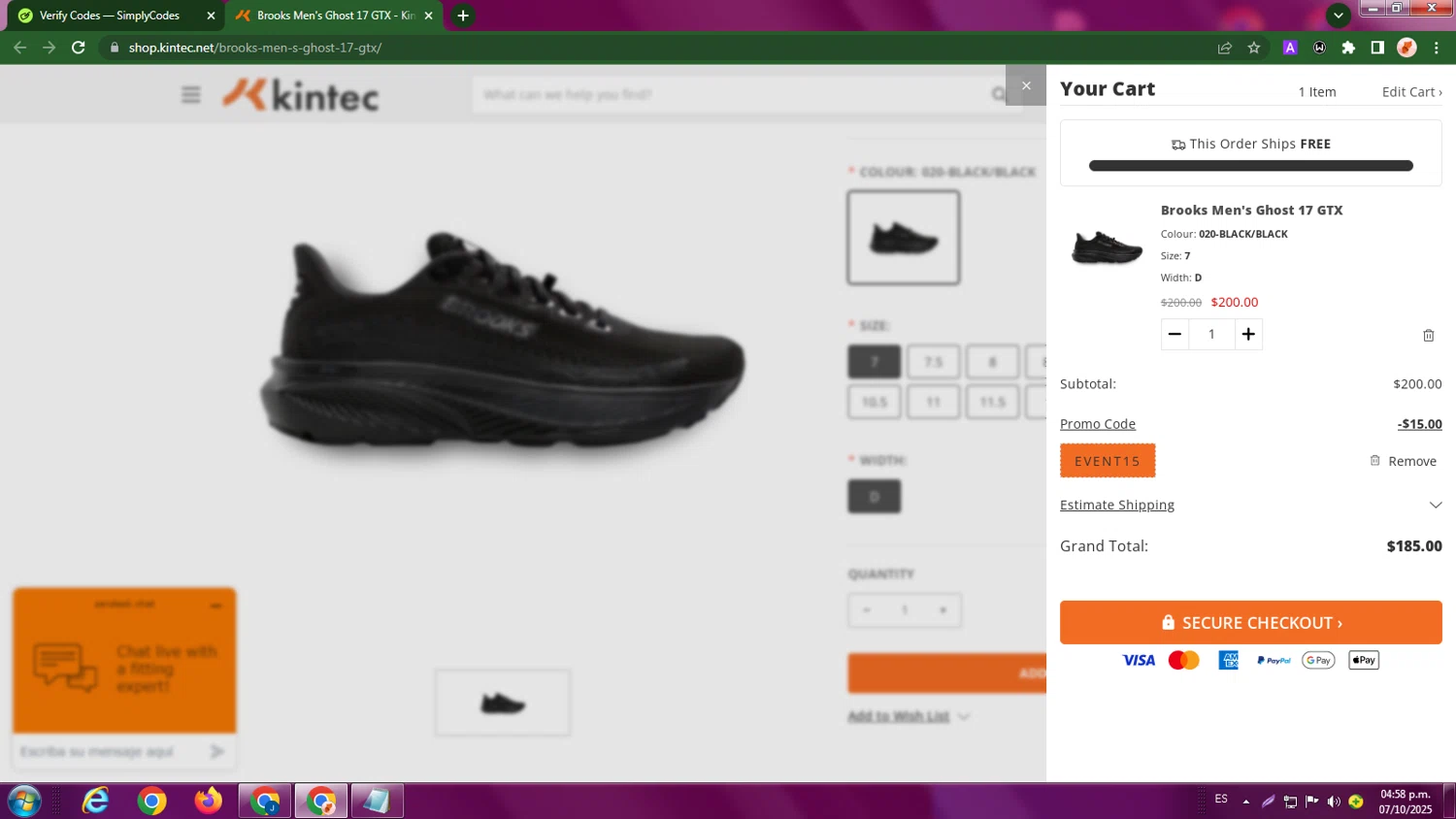Click the address bar URL

255,48
